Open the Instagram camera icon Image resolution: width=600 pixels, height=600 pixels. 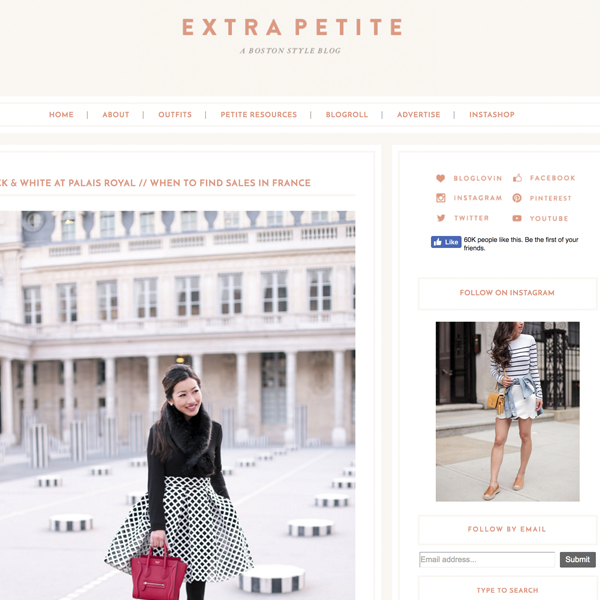click(x=441, y=198)
